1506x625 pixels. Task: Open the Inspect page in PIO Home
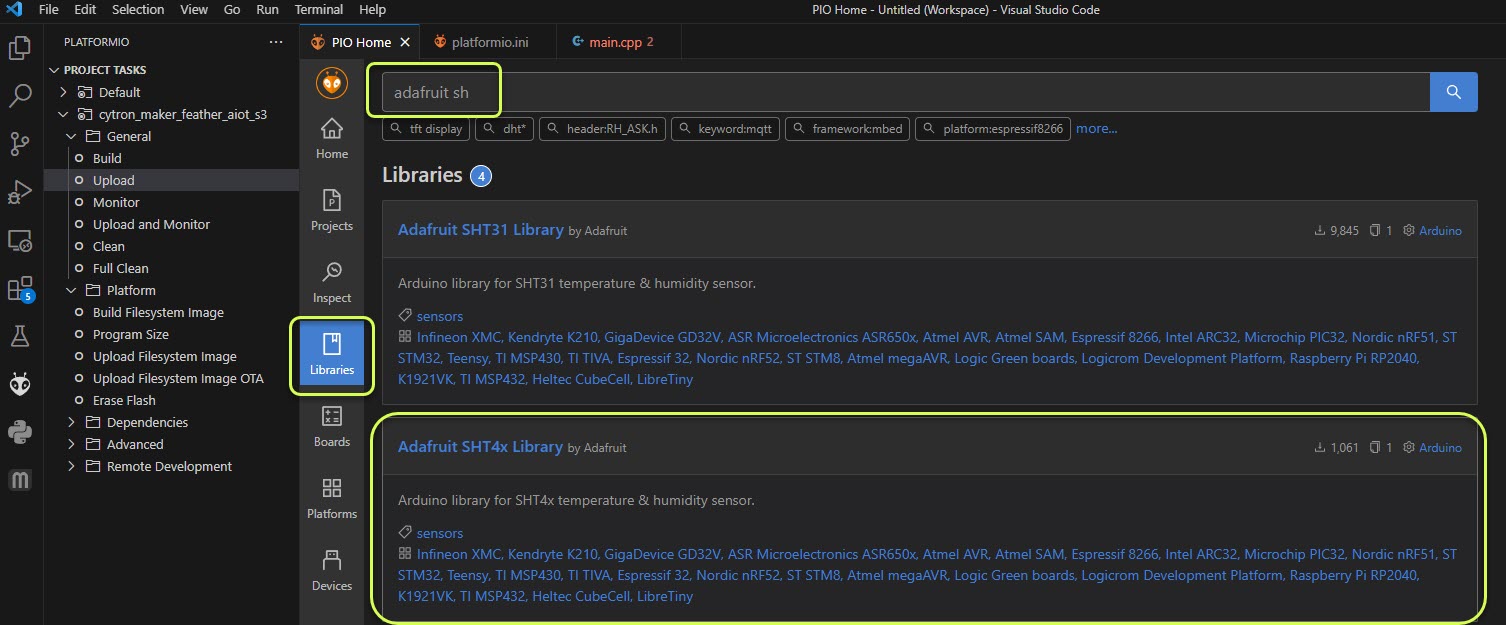(x=332, y=282)
